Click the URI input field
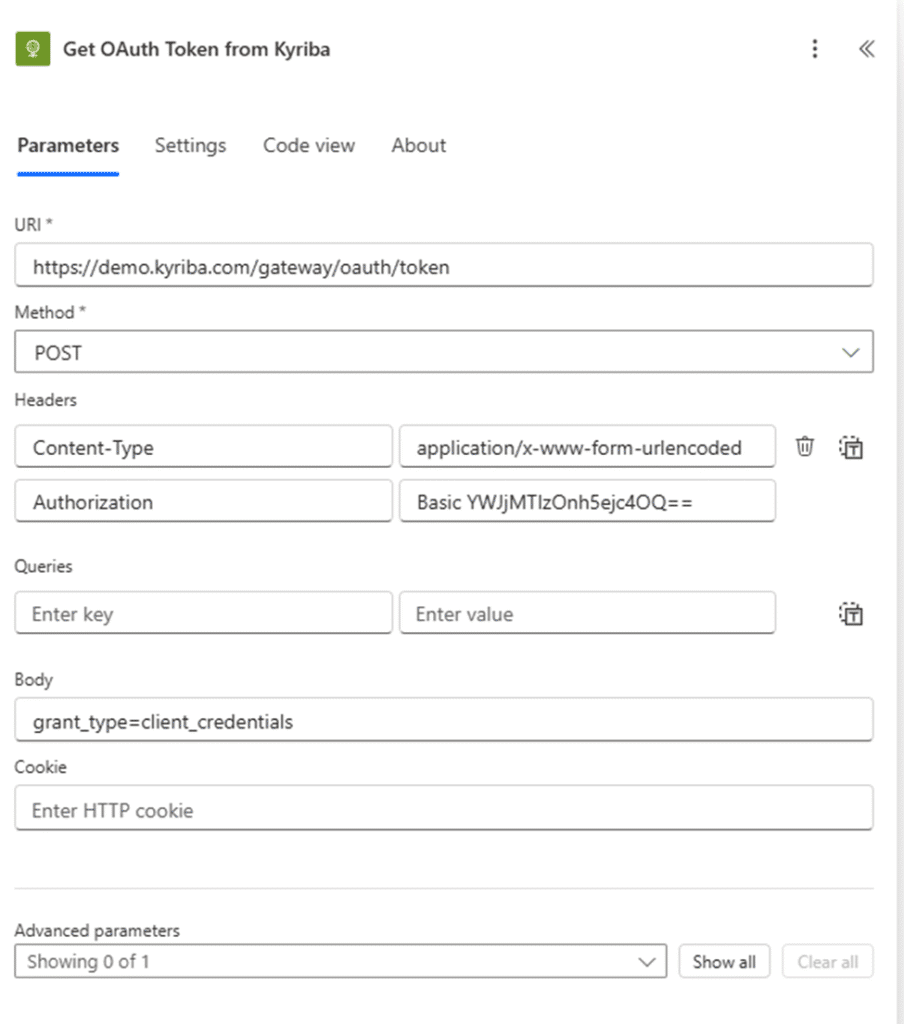The width and height of the screenshot is (904, 1024). [x=443, y=267]
